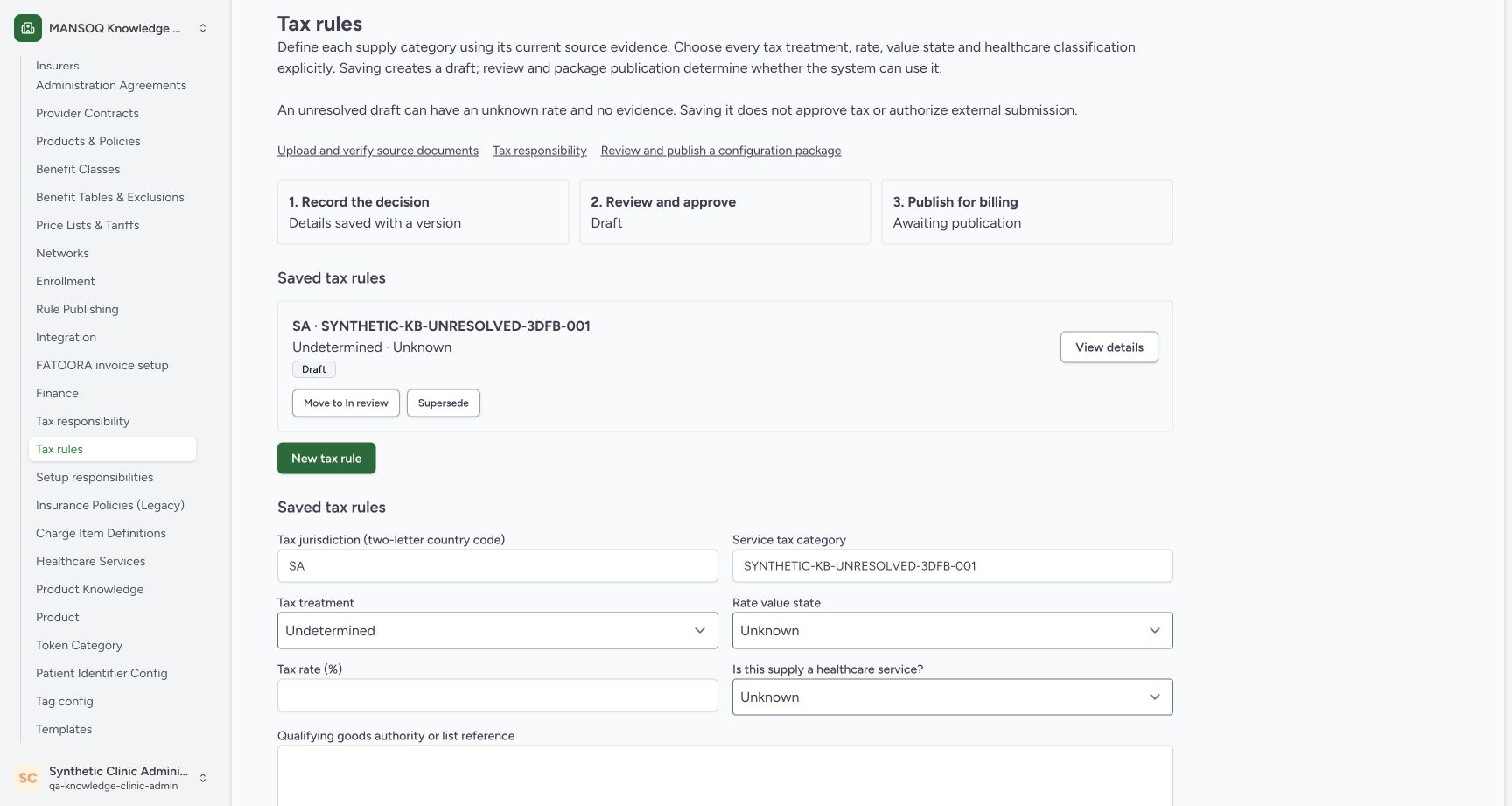The width and height of the screenshot is (1512, 806).
Task: Open Setup responsibilities in the sidebar
Action: coord(94,477)
